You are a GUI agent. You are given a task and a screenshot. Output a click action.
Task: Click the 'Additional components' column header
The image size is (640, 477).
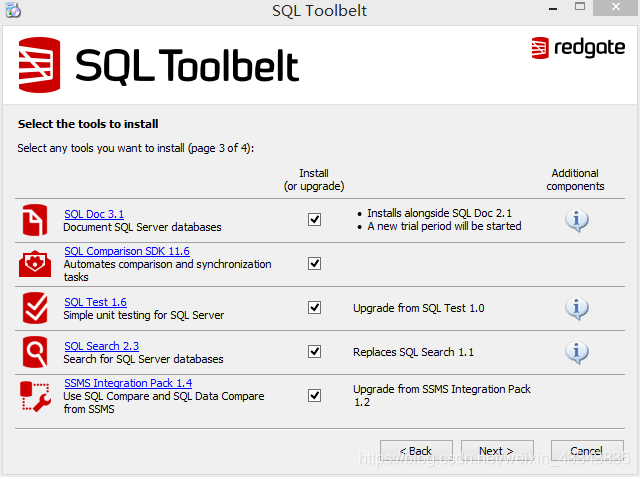coord(575,180)
